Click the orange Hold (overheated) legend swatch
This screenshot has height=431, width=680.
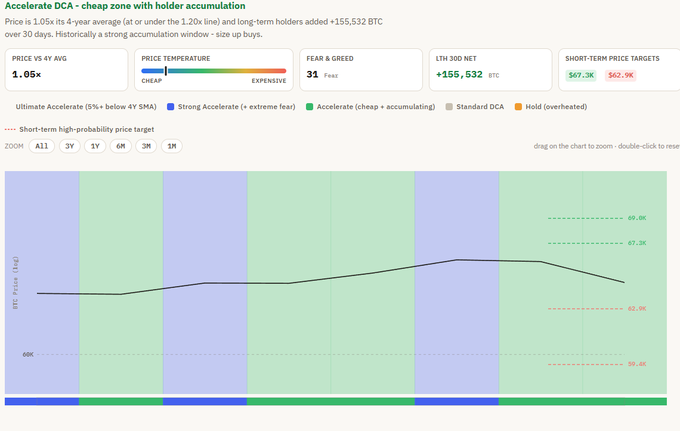(518, 107)
